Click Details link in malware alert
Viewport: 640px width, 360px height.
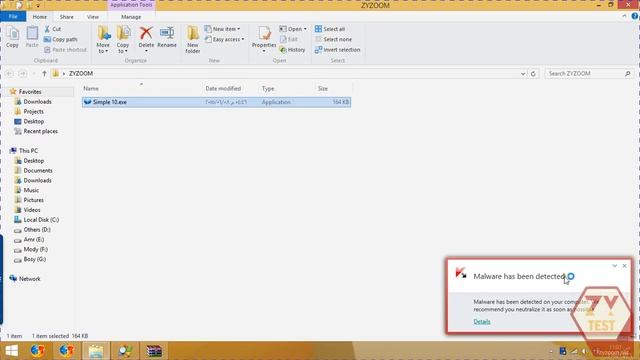point(482,322)
